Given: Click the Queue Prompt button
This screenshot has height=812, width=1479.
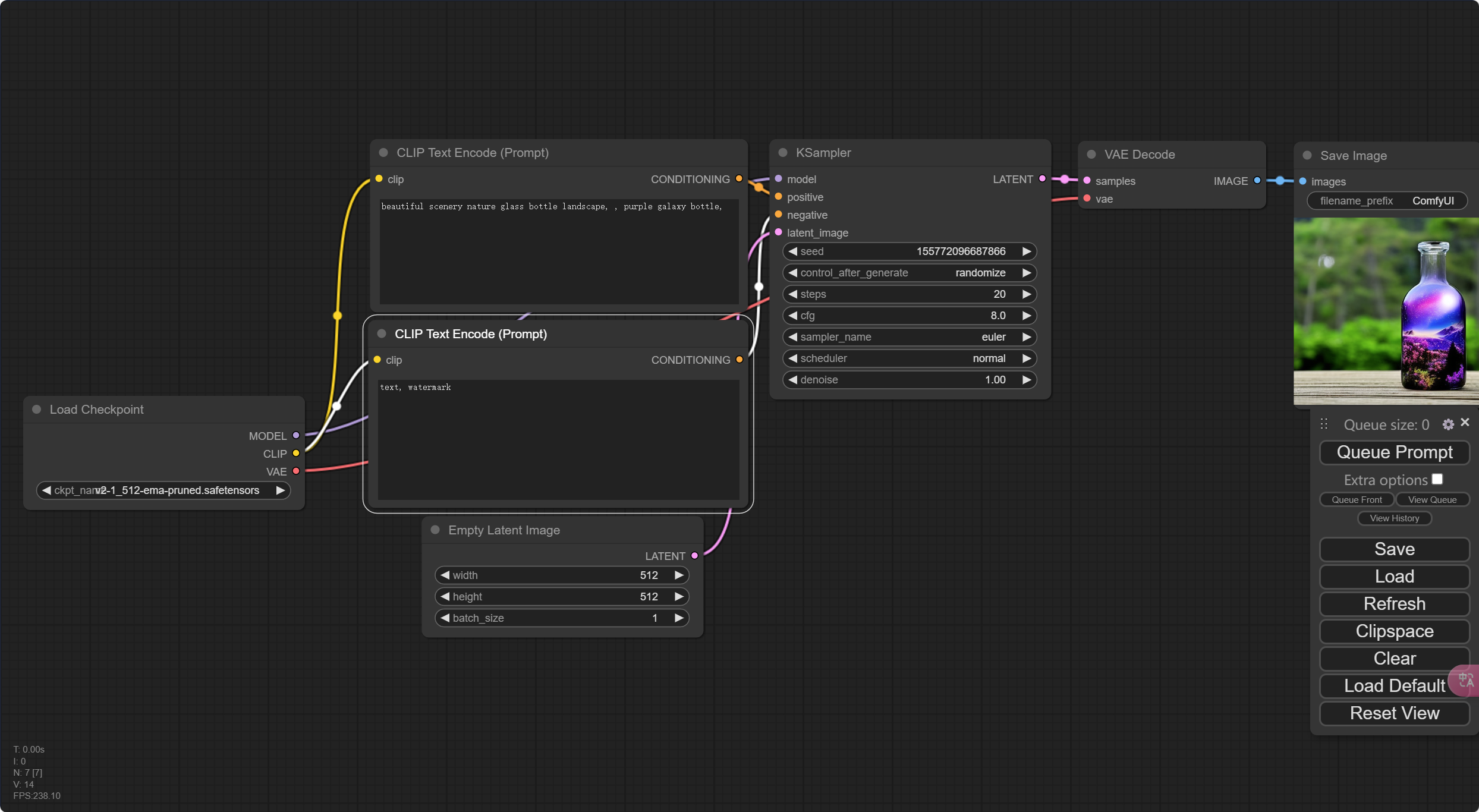Looking at the screenshot, I should pos(1393,452).
